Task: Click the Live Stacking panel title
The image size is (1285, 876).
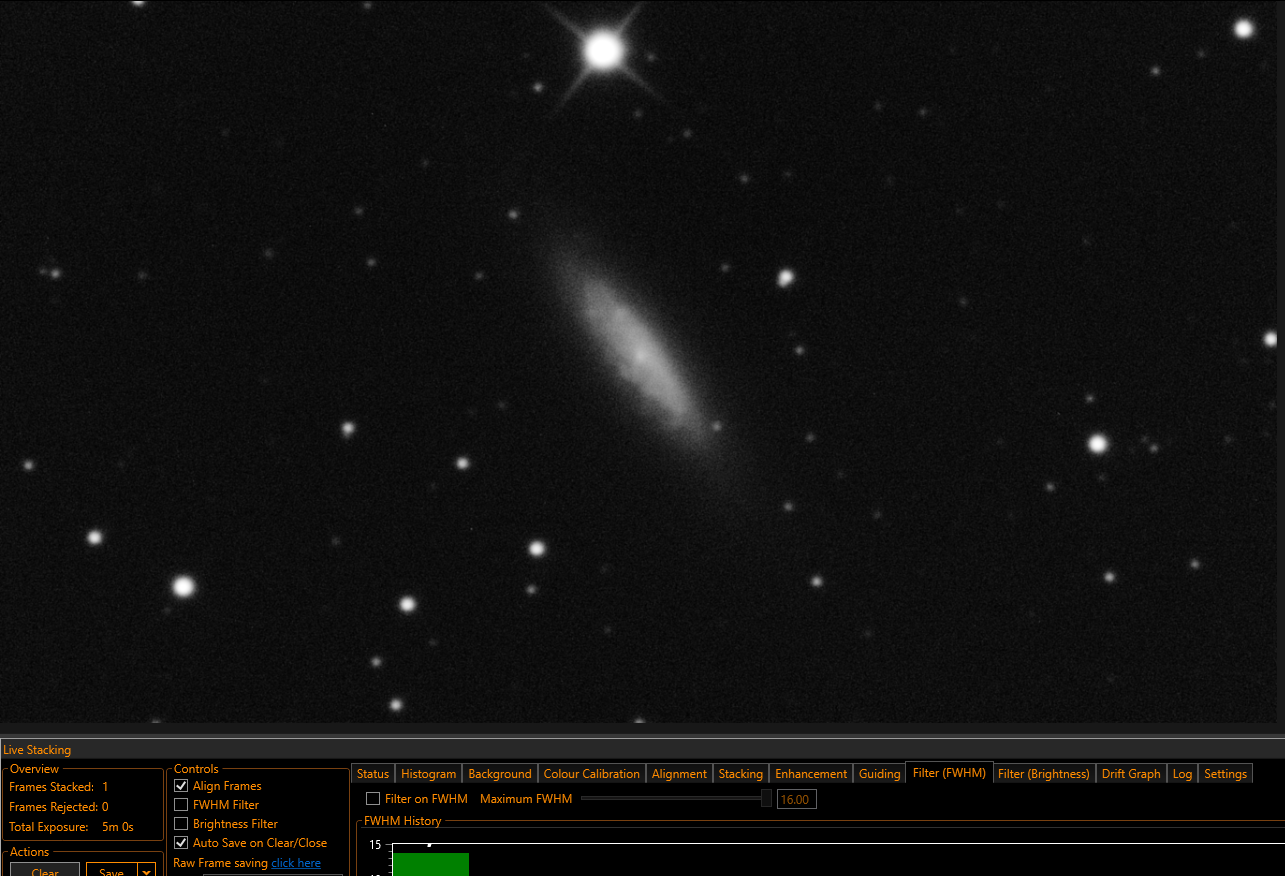Action: click(x=37, y=750)
